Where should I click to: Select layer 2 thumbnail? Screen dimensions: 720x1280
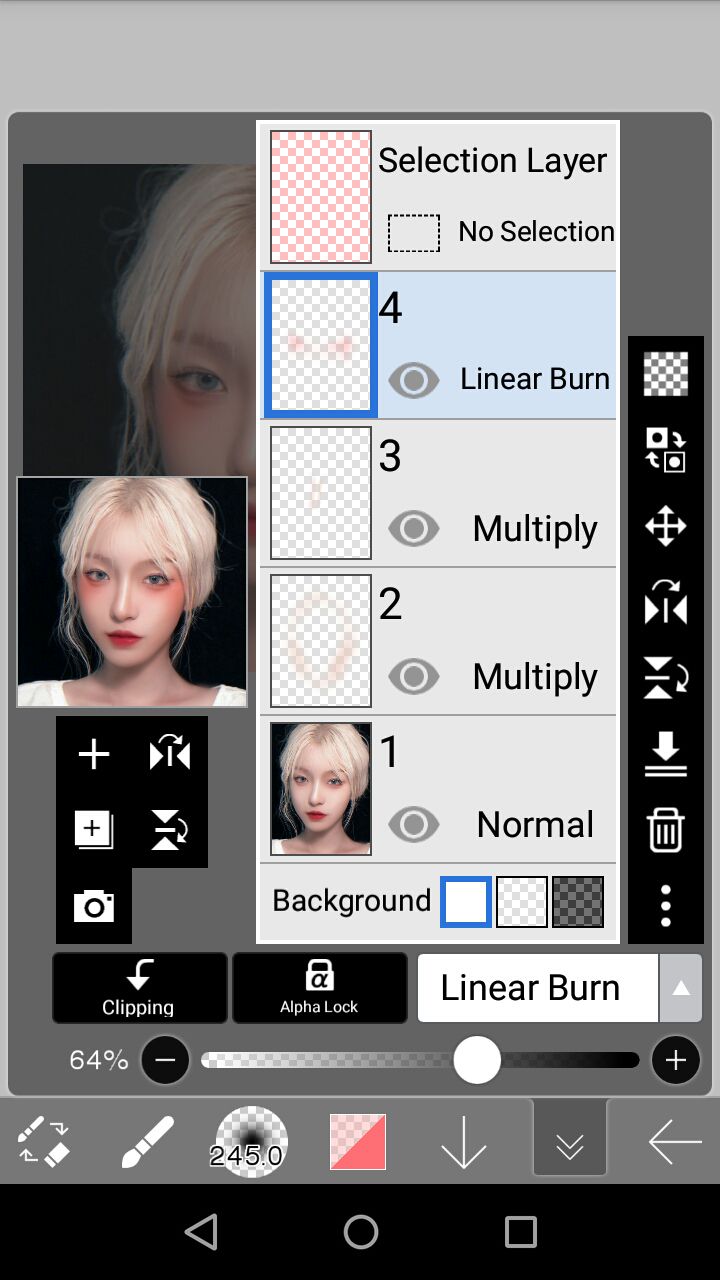click(321, 641)
